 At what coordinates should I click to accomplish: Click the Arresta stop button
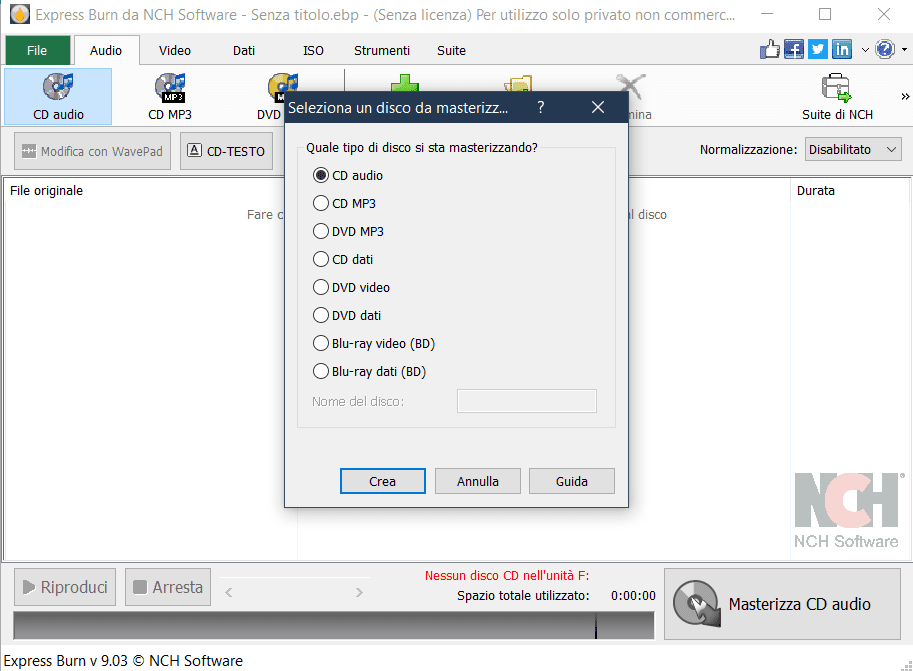pos(168,587)
